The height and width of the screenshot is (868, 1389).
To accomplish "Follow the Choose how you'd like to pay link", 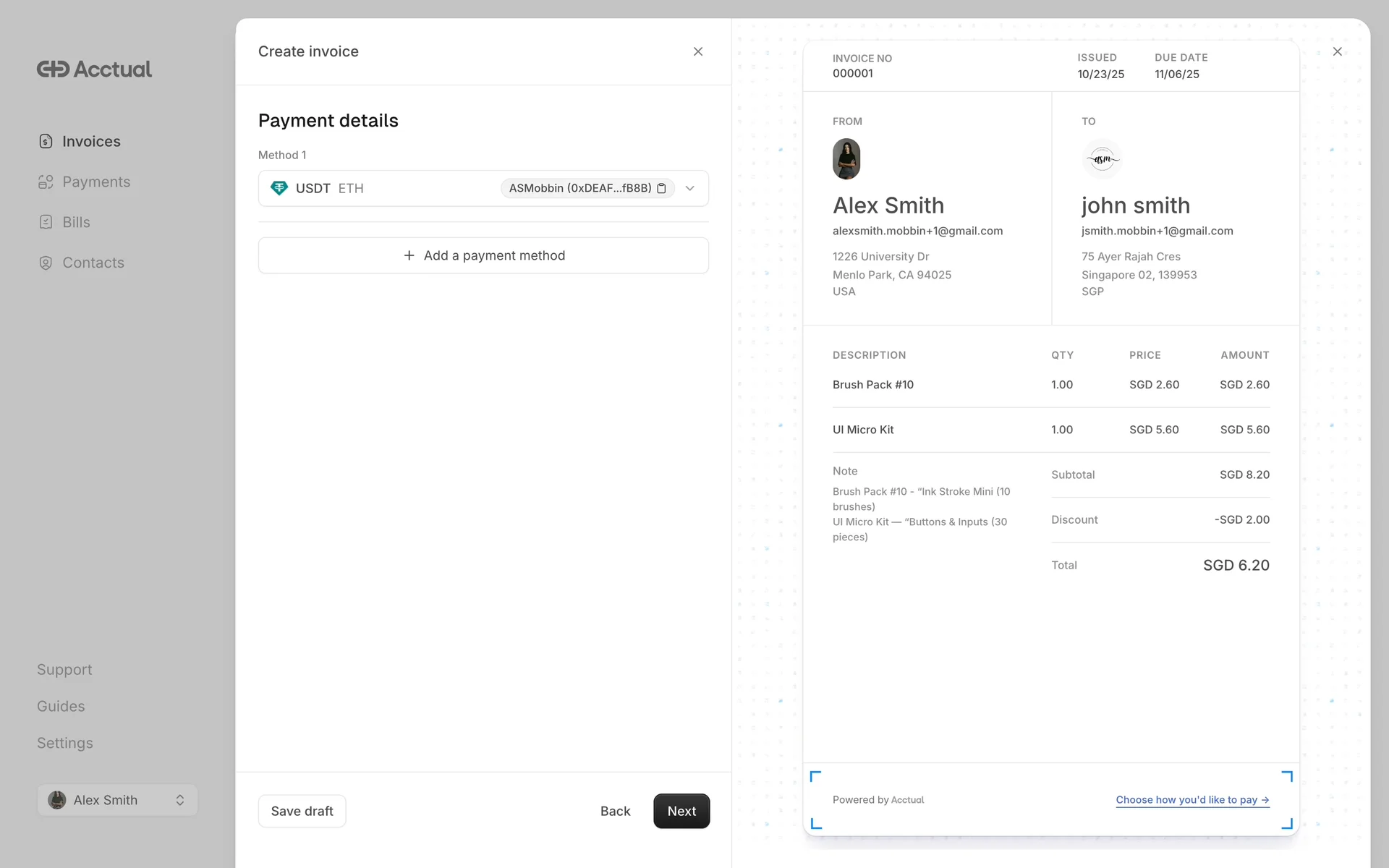I will coord(1192,799).
